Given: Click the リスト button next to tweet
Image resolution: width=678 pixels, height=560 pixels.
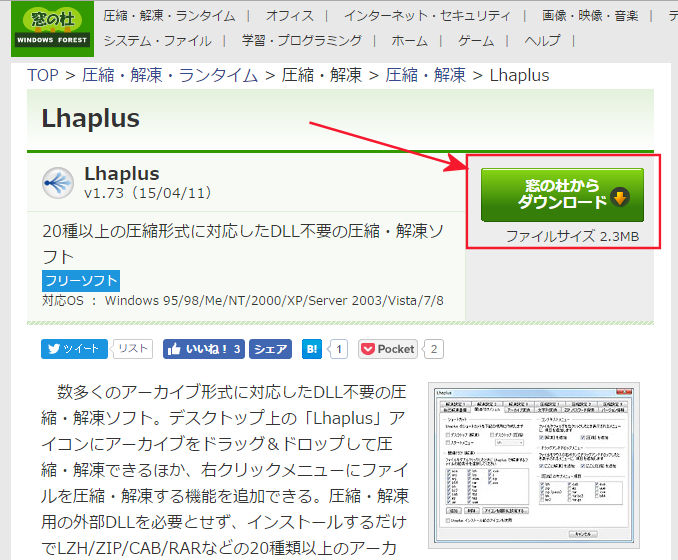Looking at the screenshot, I should [133, 349].
